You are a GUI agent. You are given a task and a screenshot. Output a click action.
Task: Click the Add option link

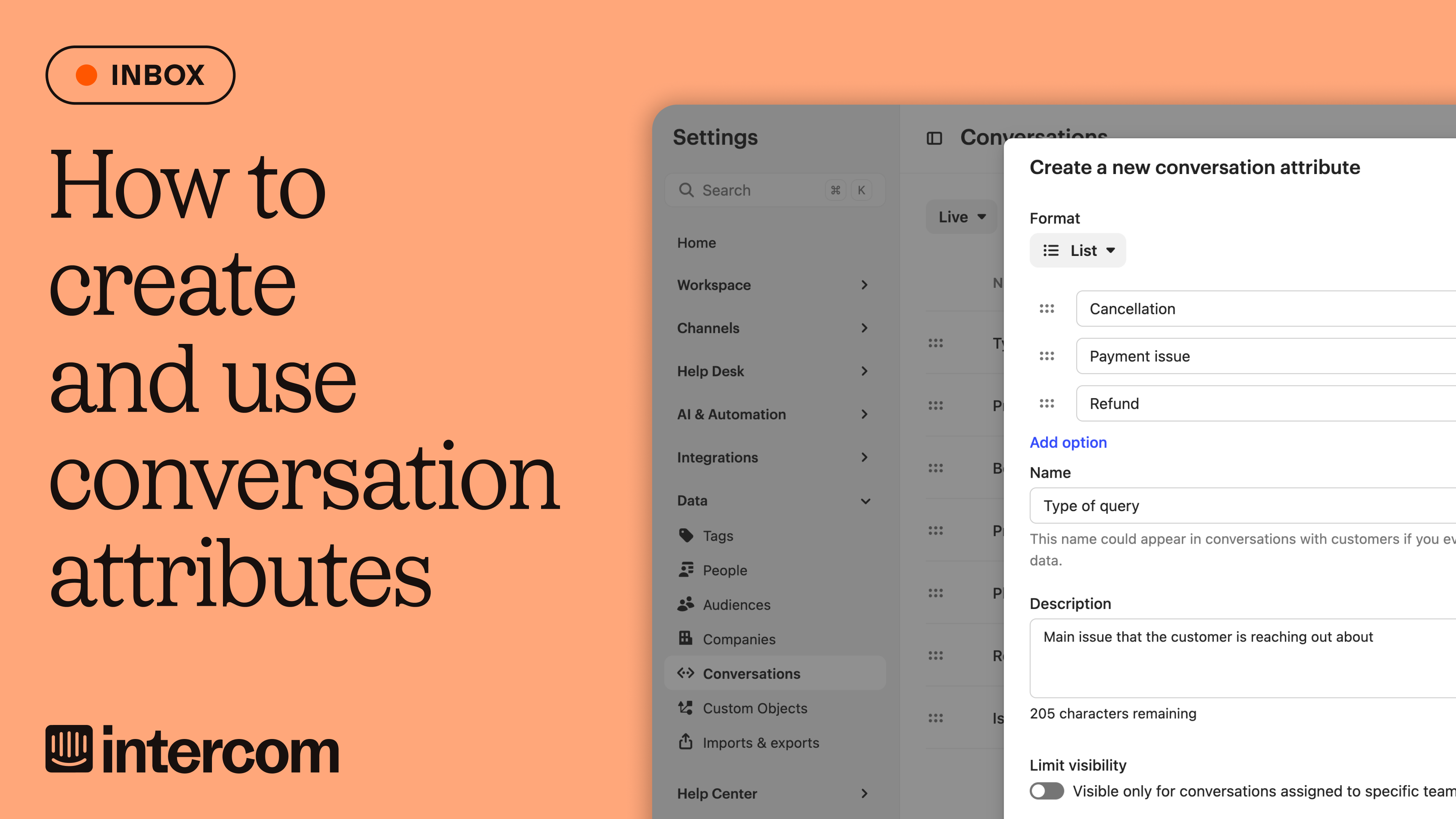click(1068, 442)
